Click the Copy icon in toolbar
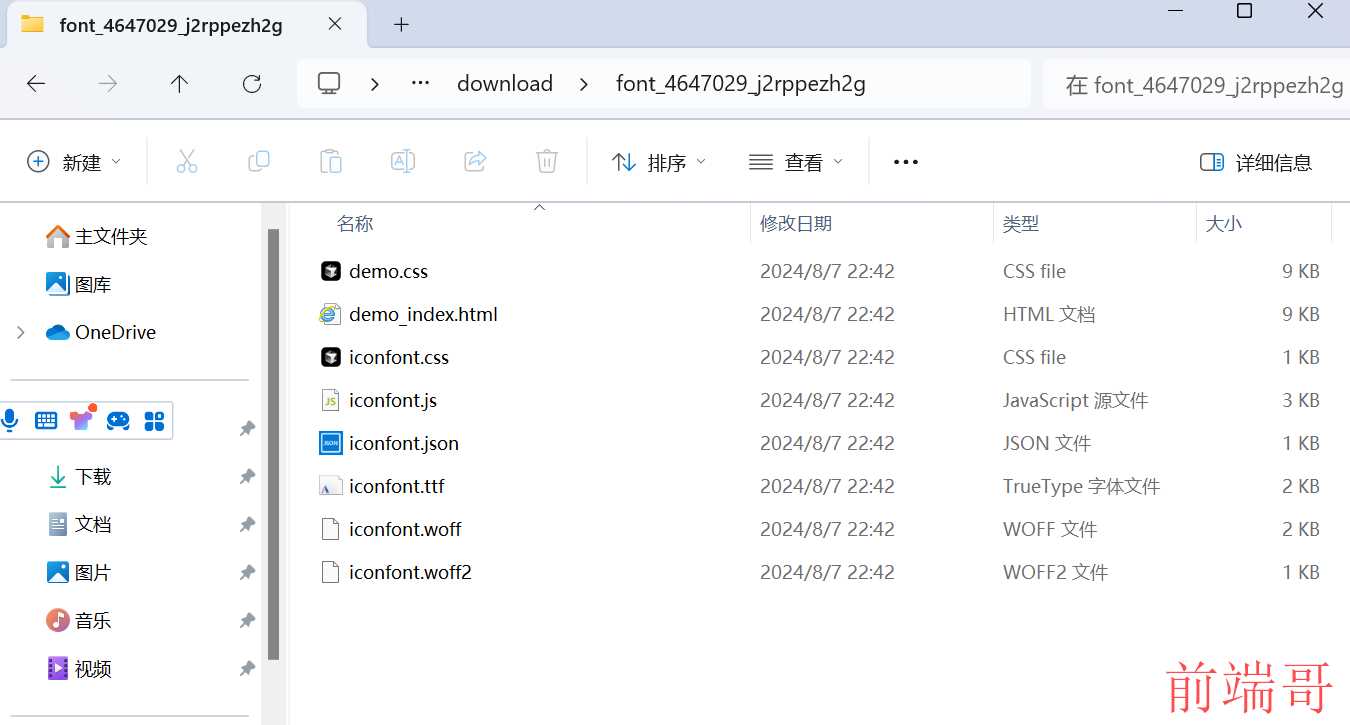This screenshot has height=725, width=1350. click(259, 162)
